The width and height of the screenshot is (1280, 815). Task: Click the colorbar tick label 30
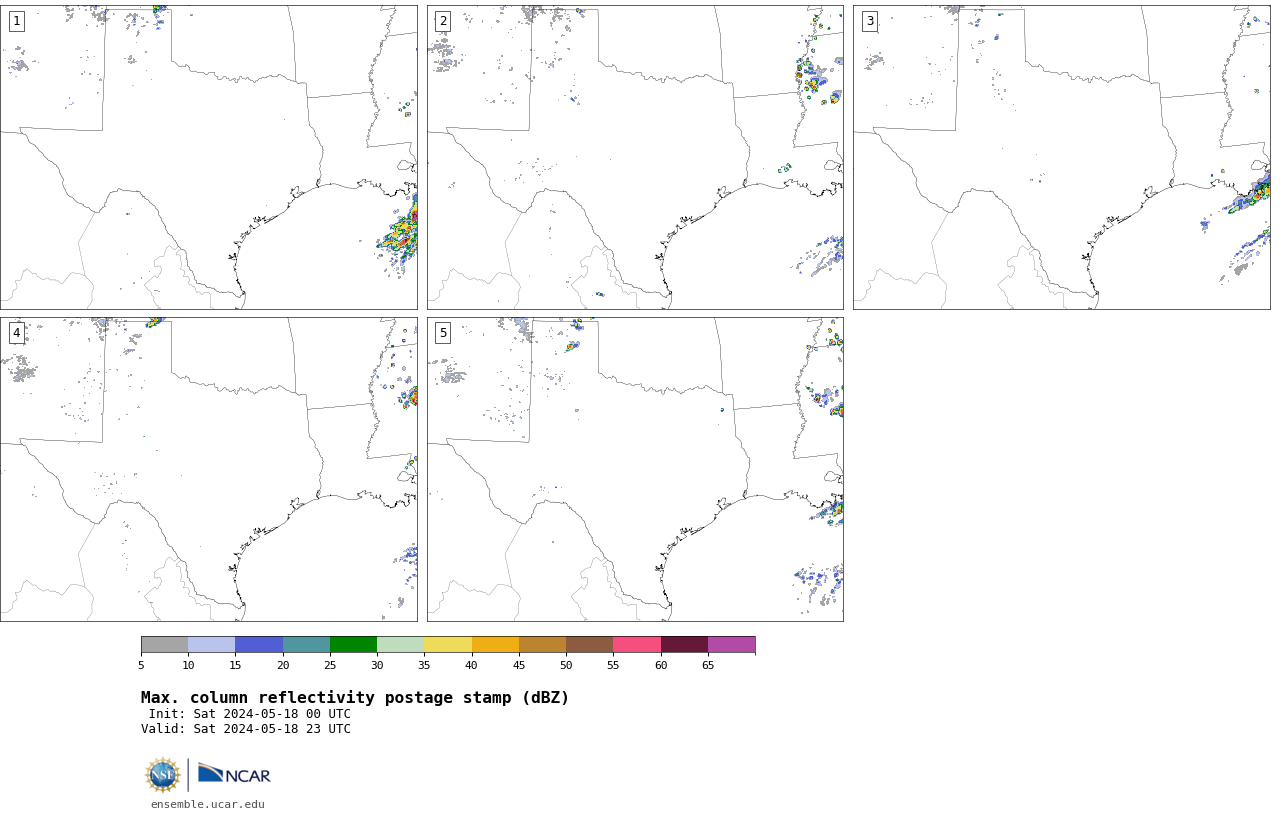377,665
